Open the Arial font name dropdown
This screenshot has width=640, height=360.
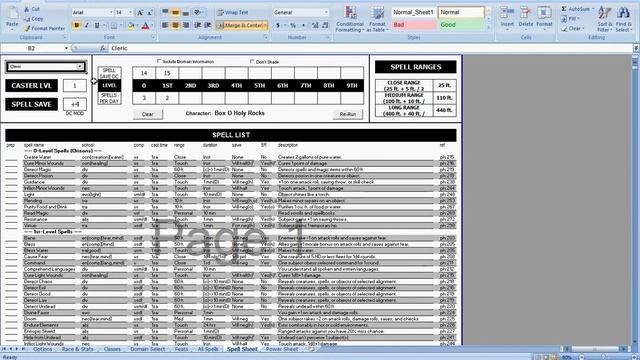point(111,13)
